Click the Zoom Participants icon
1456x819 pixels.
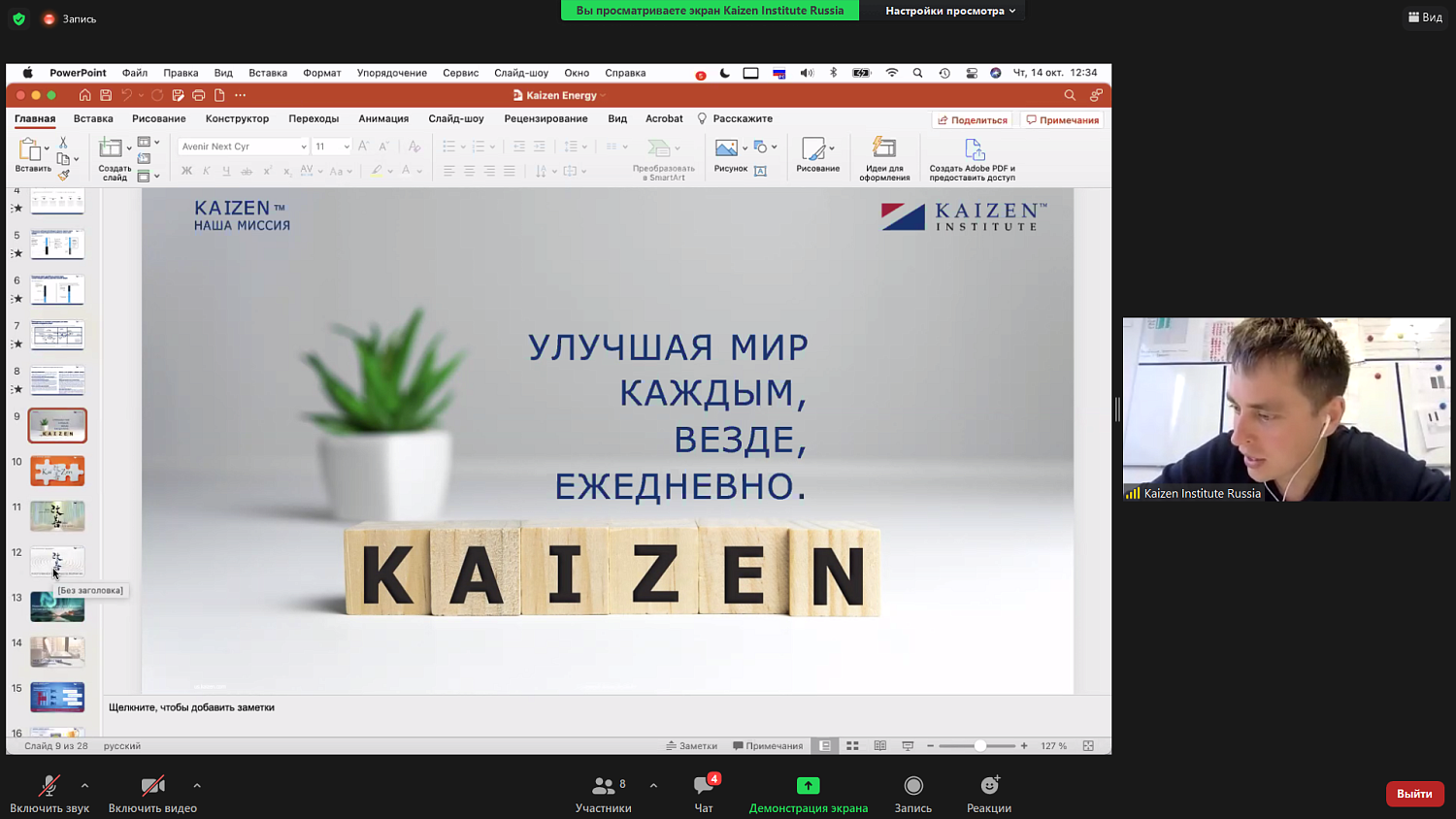(604, 785)
